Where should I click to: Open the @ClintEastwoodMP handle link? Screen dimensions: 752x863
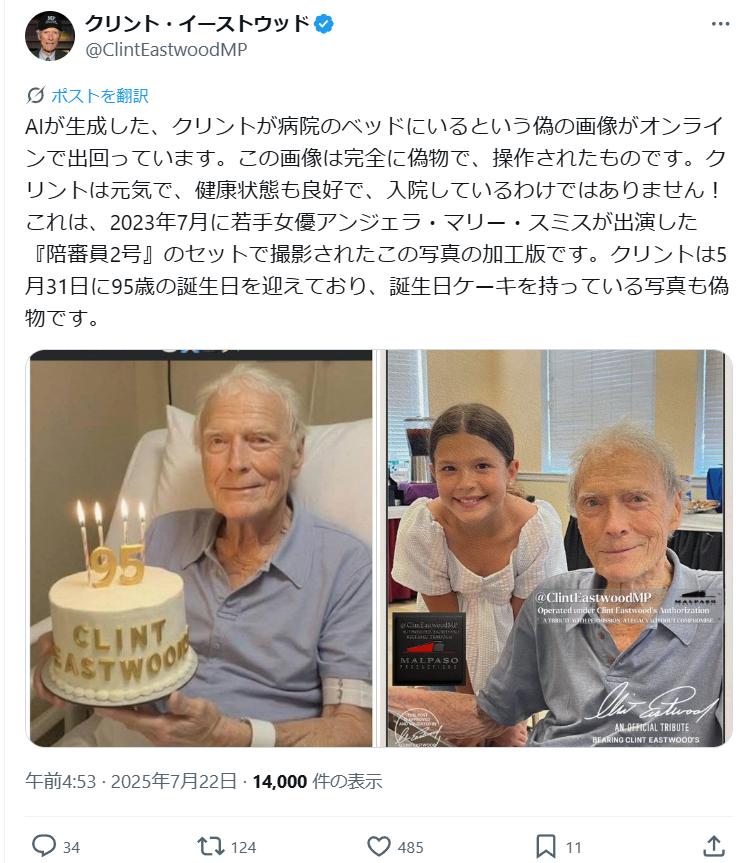(x=166, y=50)
